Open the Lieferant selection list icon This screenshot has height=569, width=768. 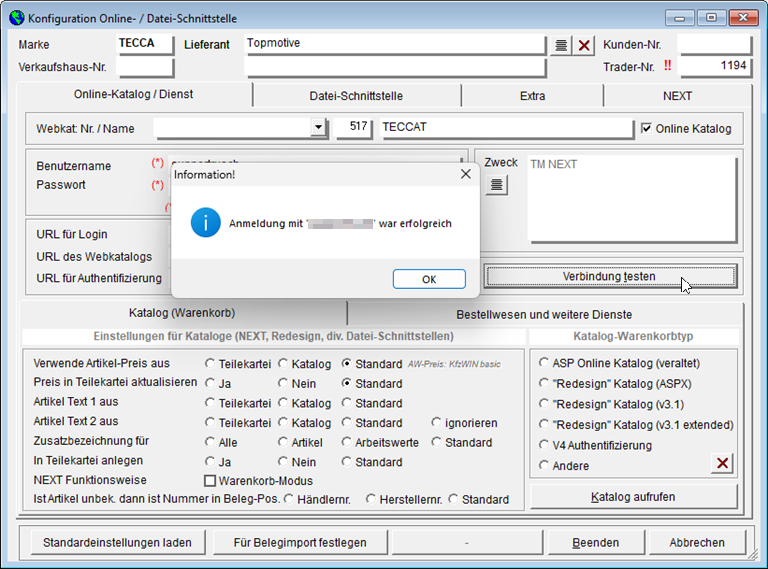click(561, 46)
